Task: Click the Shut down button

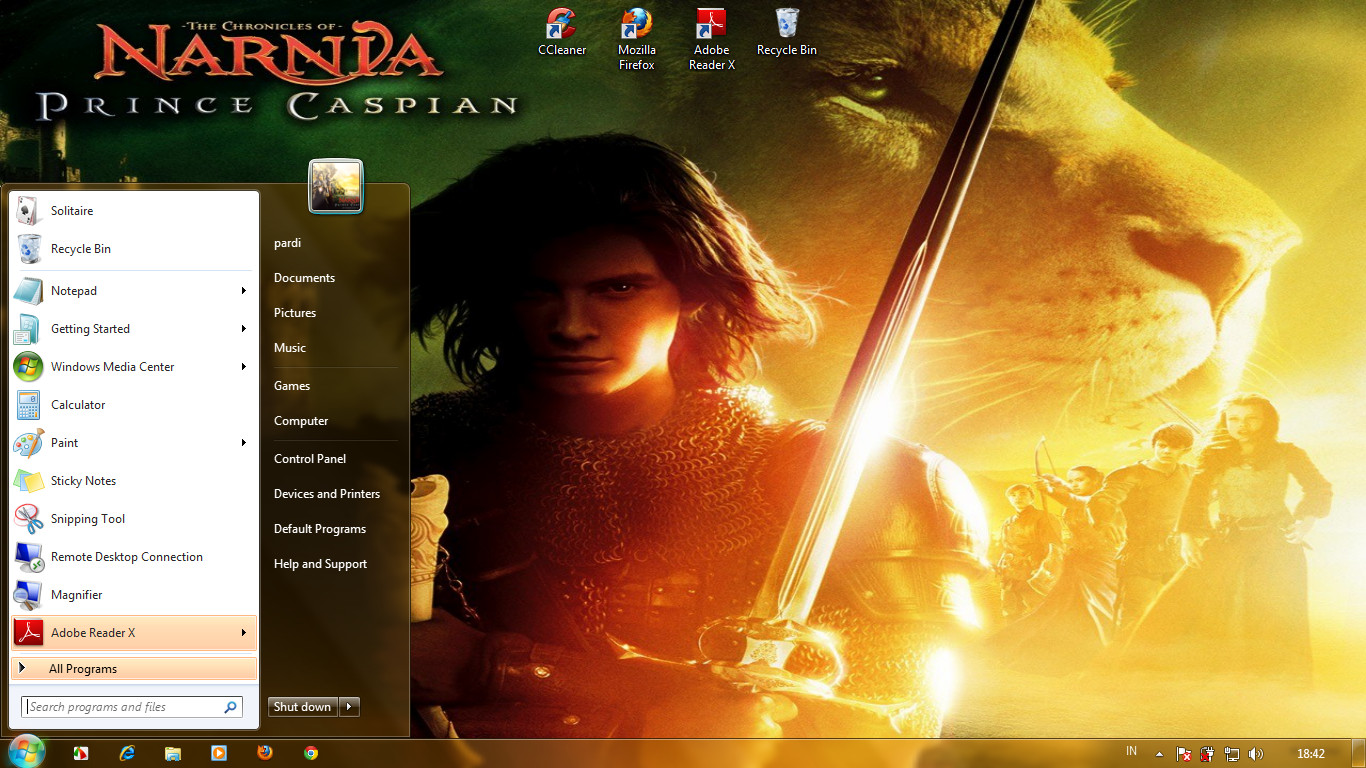Action: tap(302, 707)
